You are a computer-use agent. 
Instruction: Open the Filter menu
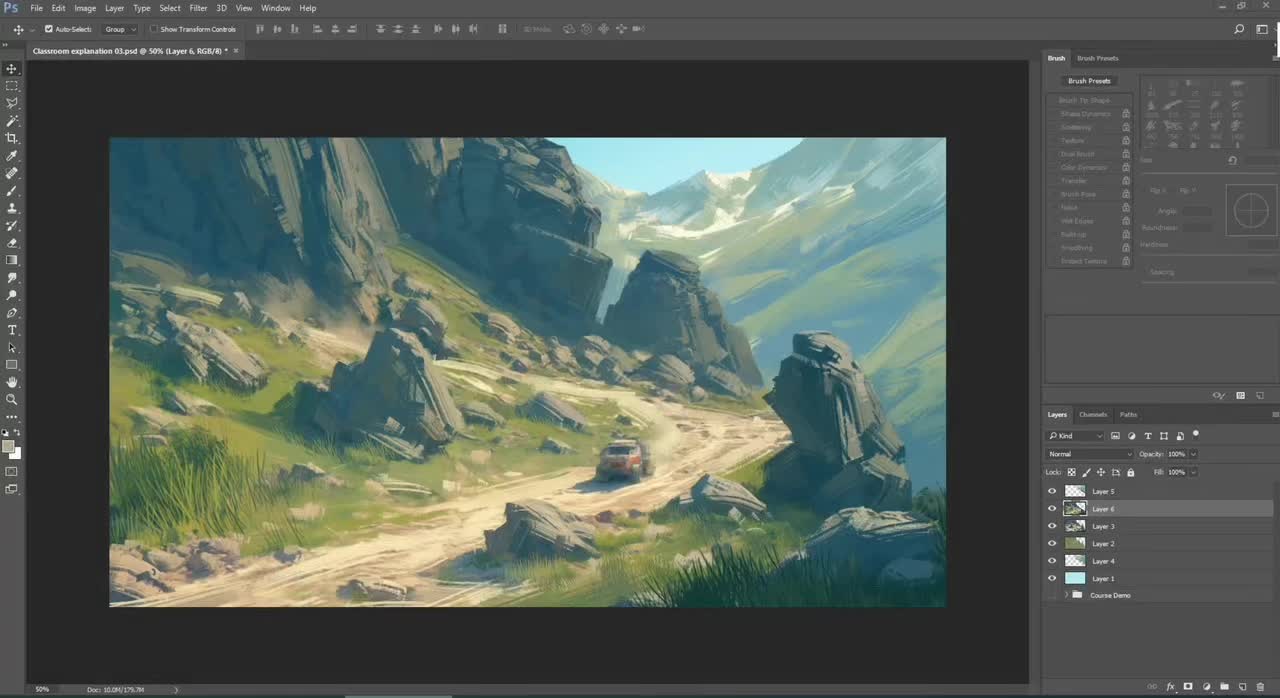click(198, 8)
